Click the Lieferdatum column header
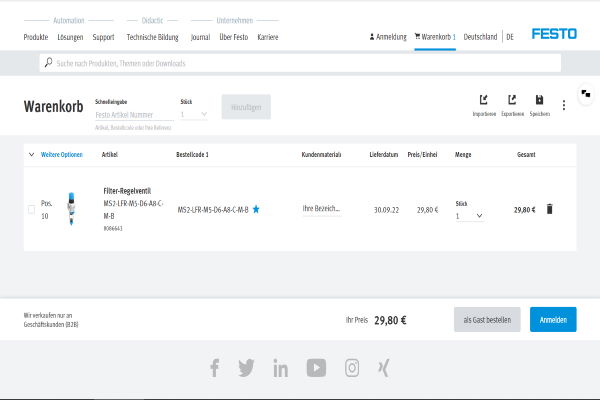Screen dimensions: 600x400 pyautogui.click(x=383, y=155)
